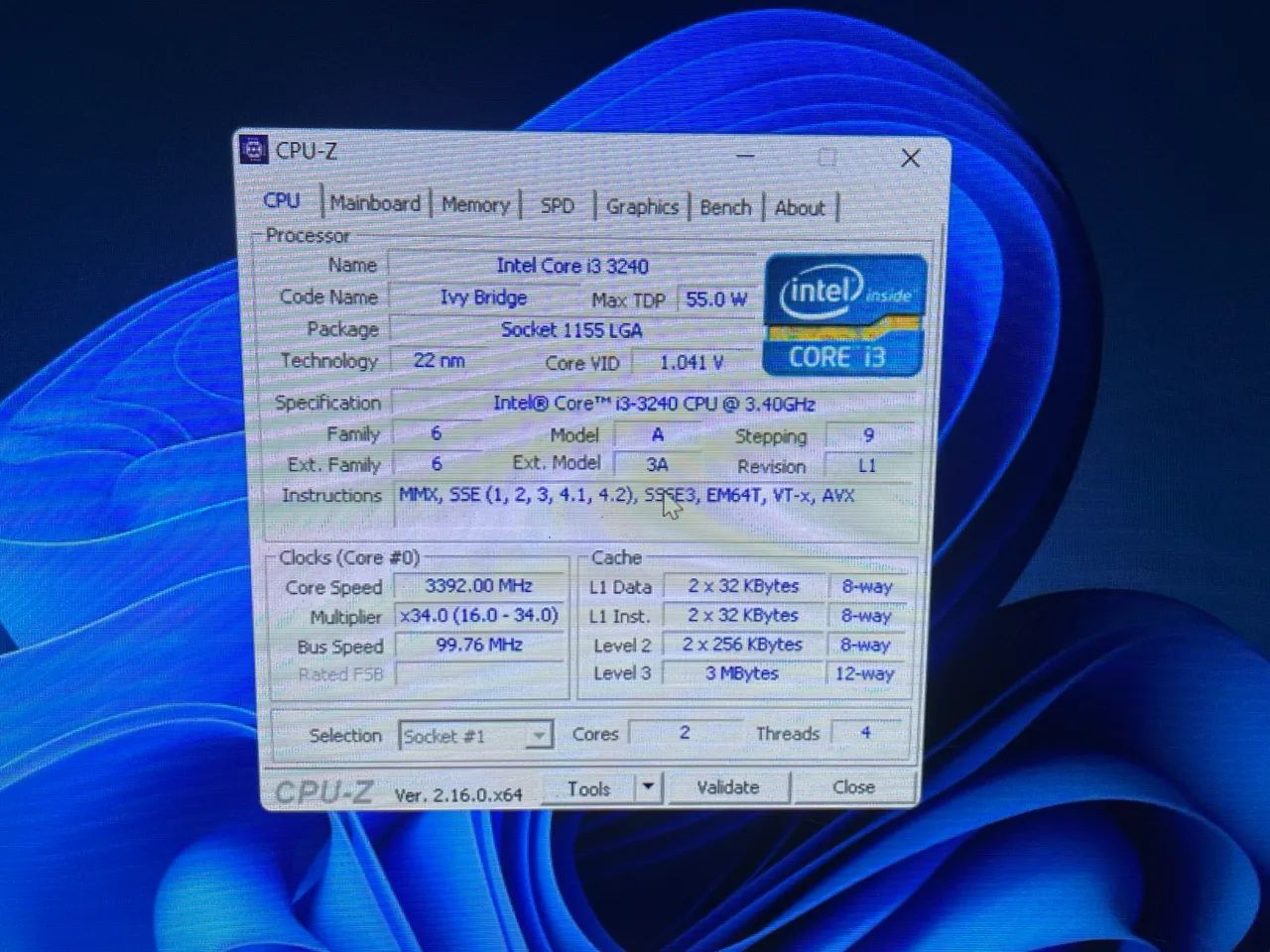Click the CPU-Z app icon in title bar

point(254,150)
